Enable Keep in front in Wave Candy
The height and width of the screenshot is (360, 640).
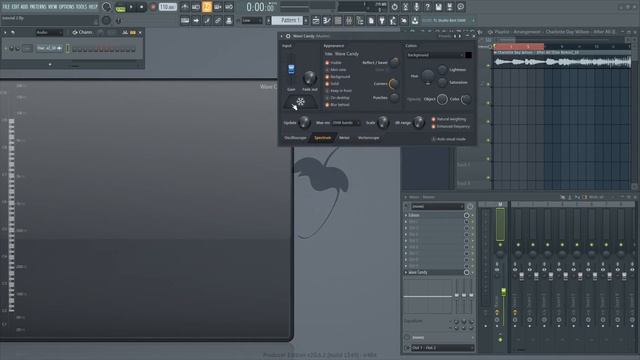[338, 91]
